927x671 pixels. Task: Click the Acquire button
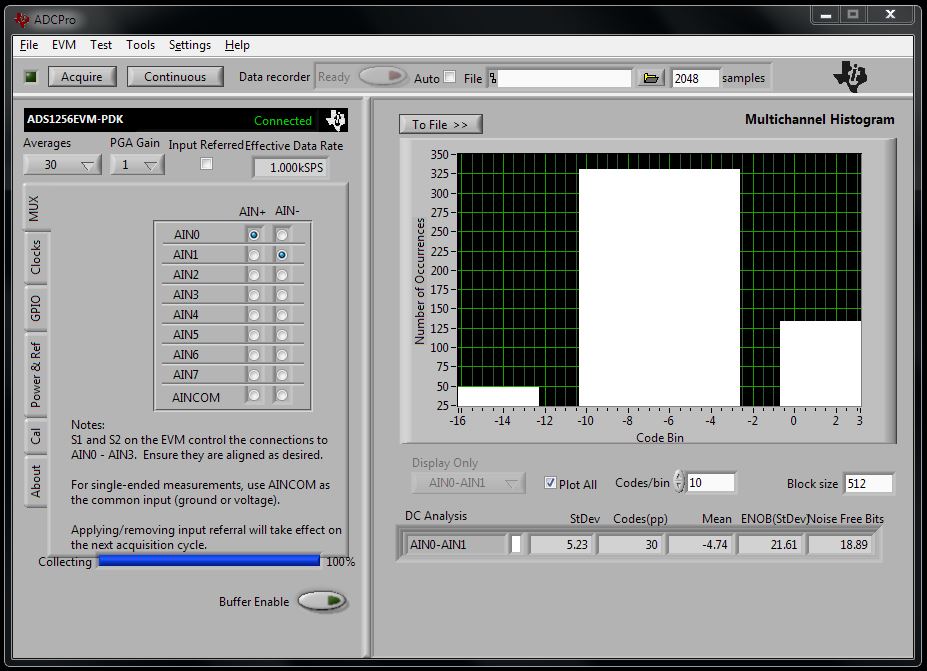82,77
